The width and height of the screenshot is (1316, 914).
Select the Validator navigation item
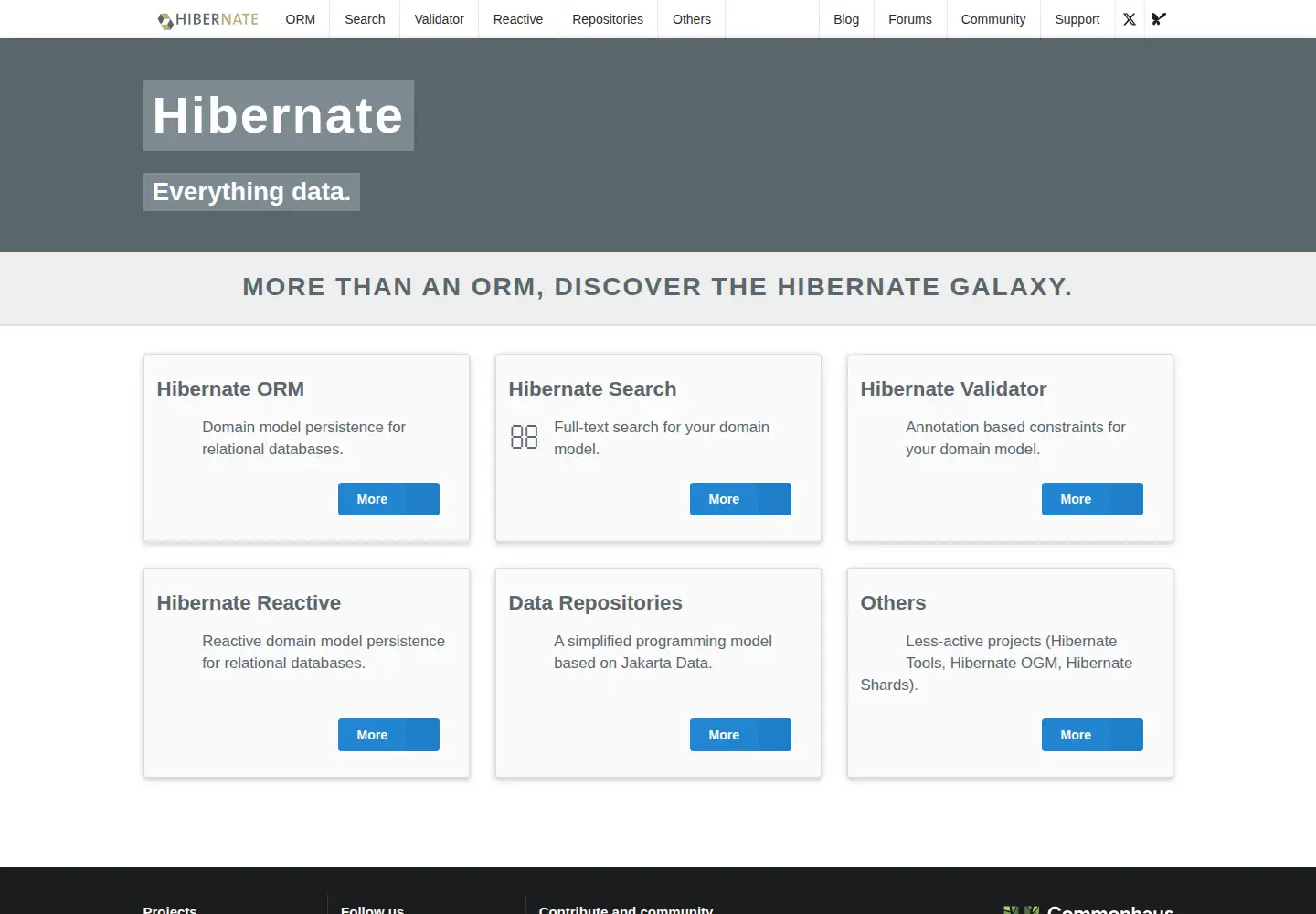(440, 19)
